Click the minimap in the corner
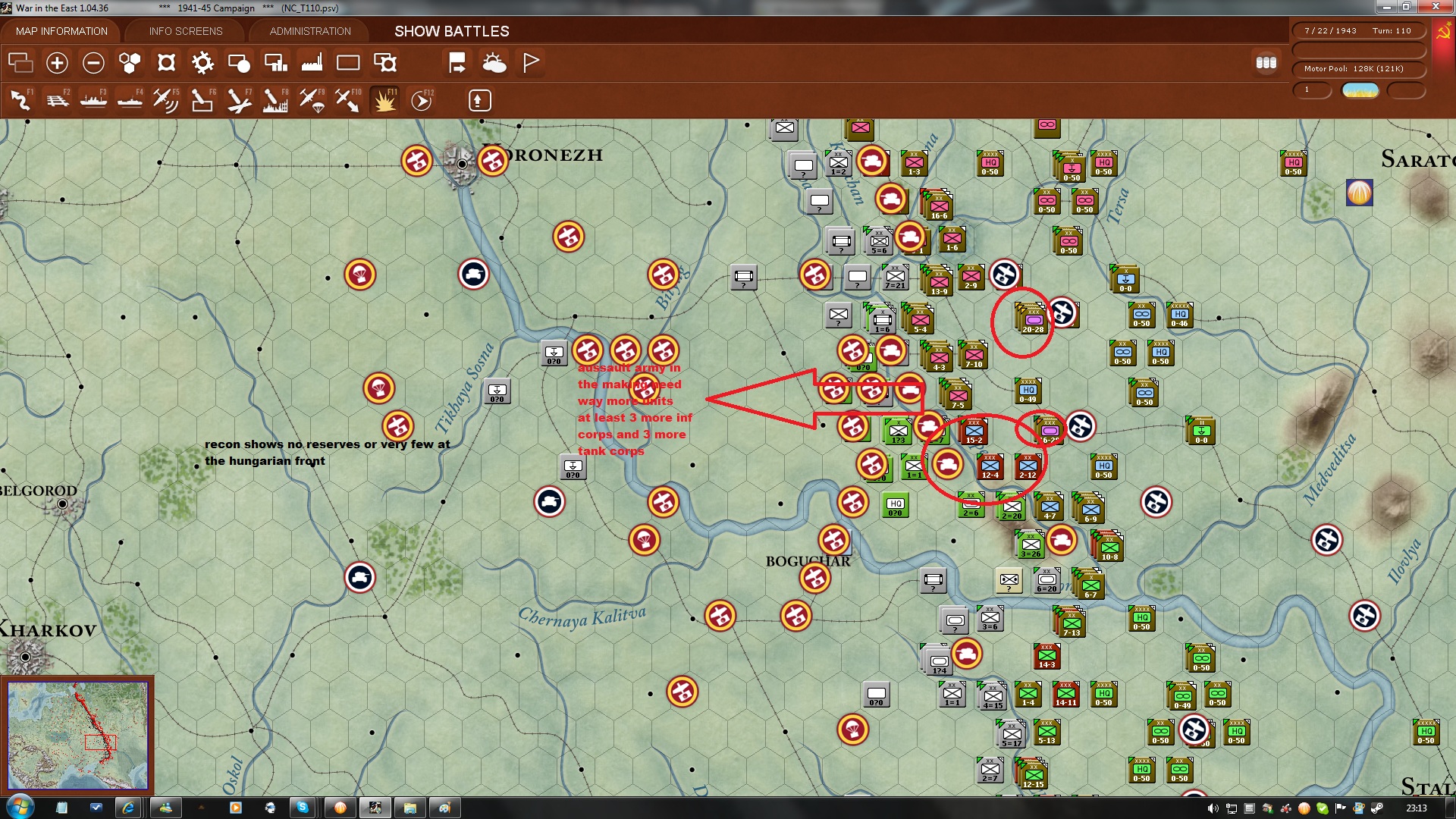The width and height of the screenshot is (1456, 819). [77, 735]
